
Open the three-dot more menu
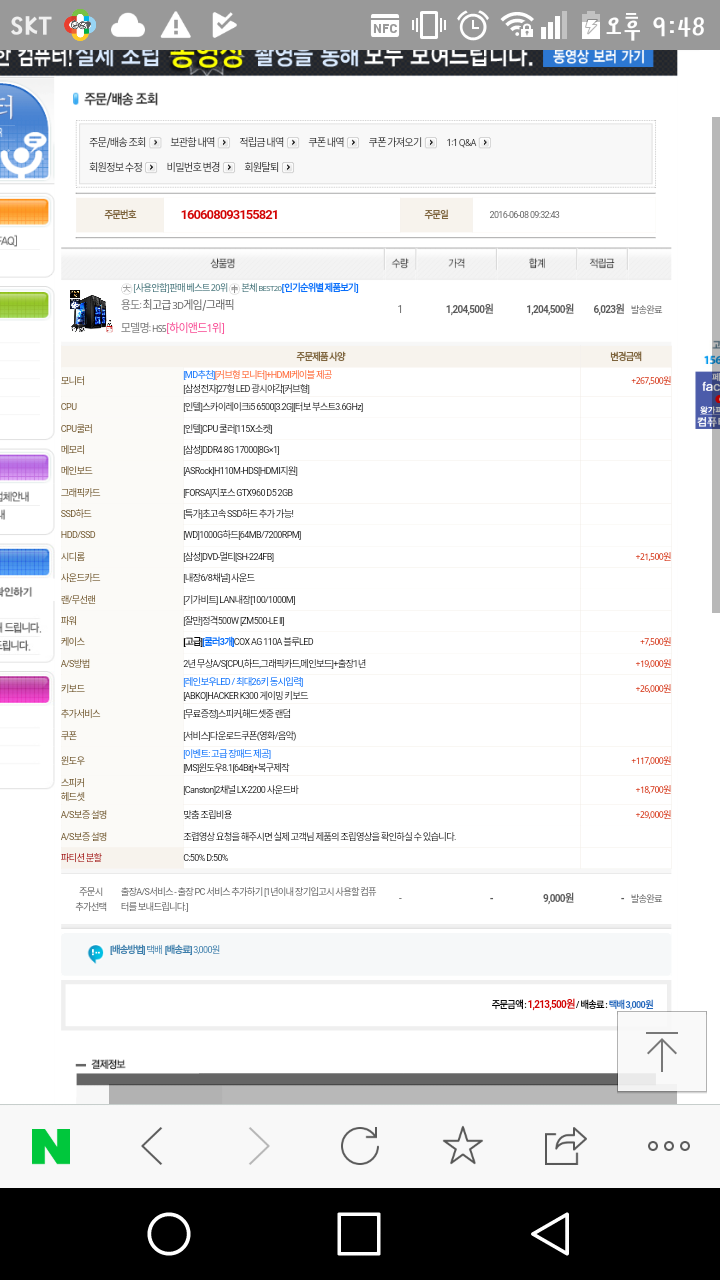(x=668, y=1146)
